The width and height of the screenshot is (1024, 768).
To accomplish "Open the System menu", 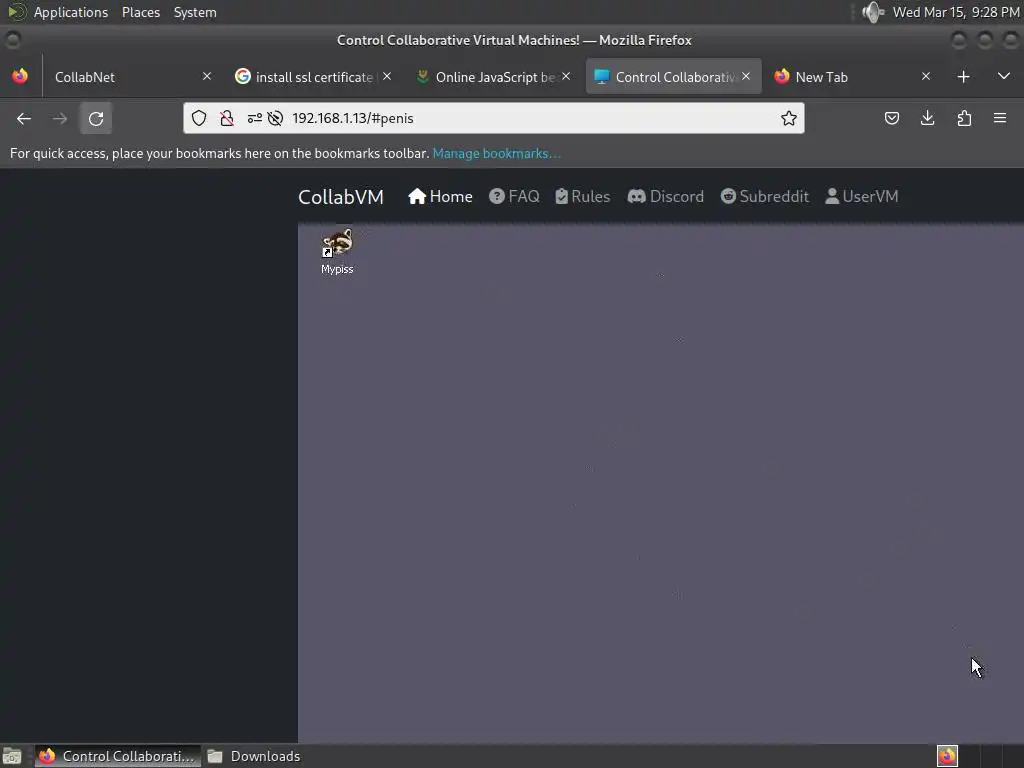I will (x=195, y=12).
